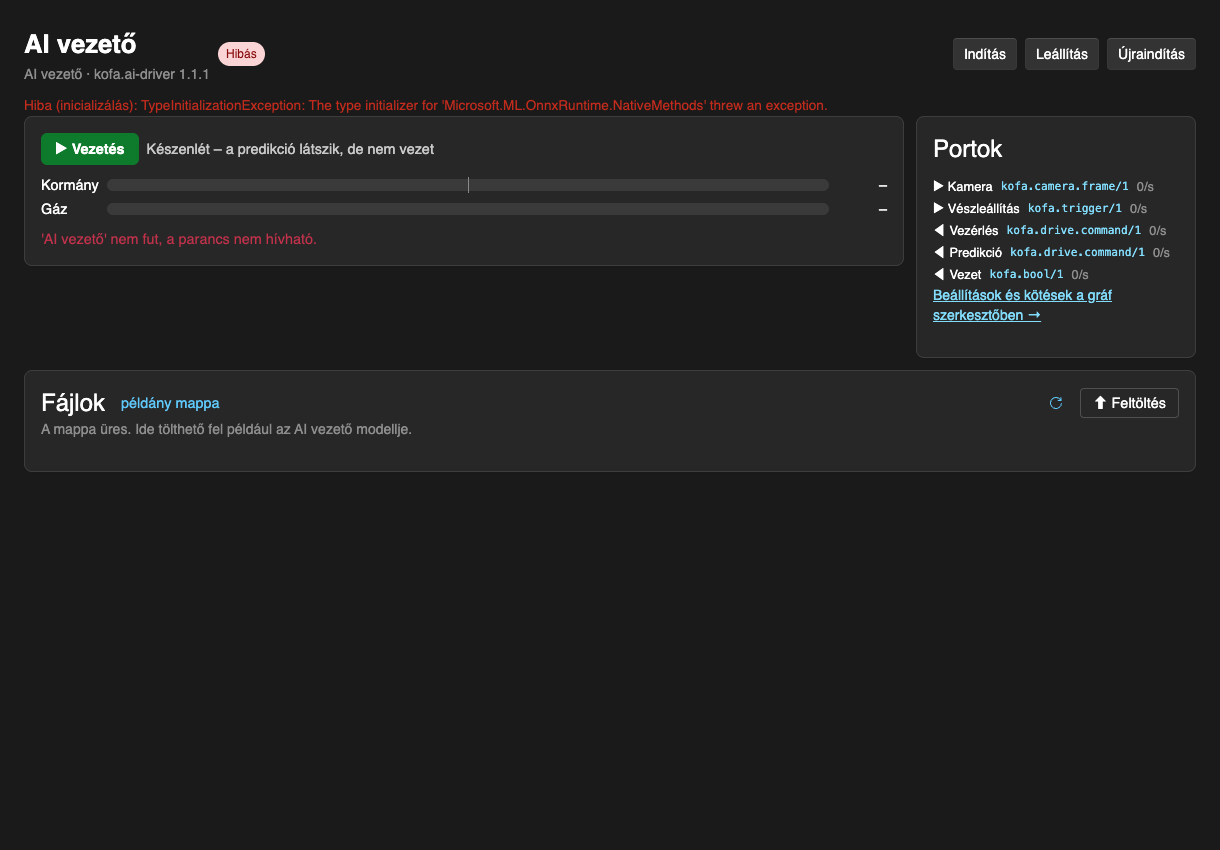
Task: Click the Predikció kofa.drive.command/1 label
Action: pos(1078,252)
